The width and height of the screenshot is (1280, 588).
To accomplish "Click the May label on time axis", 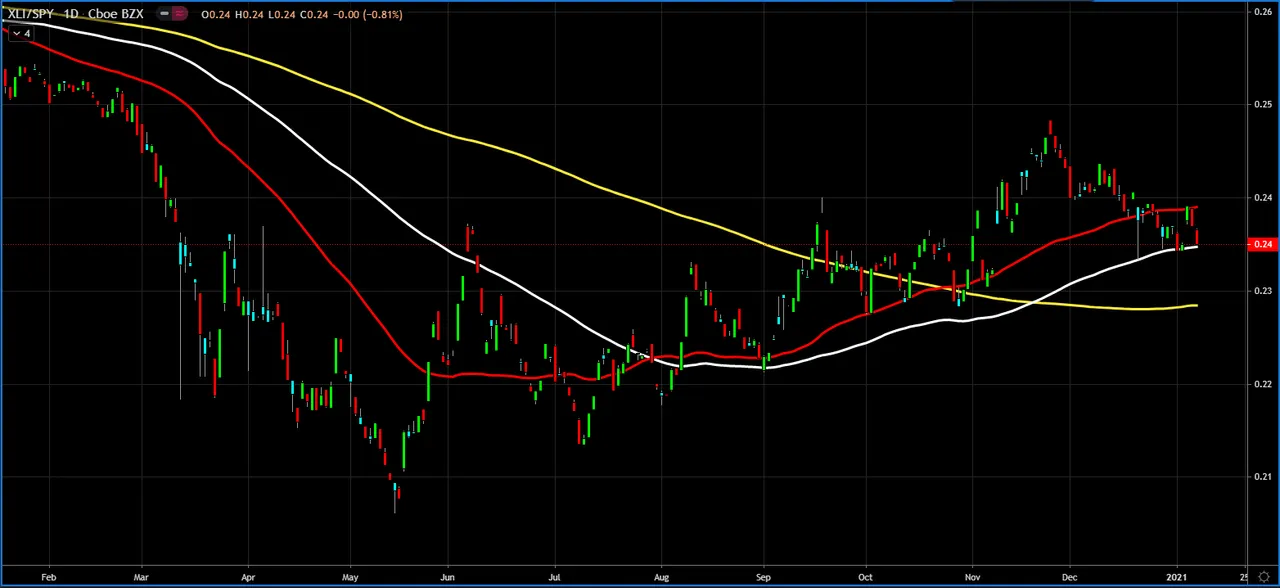I will pyautogui.click(x=350, y=577).
